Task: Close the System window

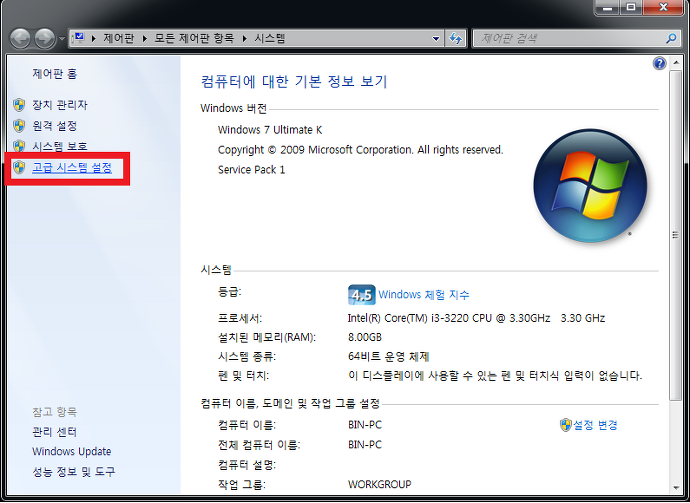Action: point(664,7)
